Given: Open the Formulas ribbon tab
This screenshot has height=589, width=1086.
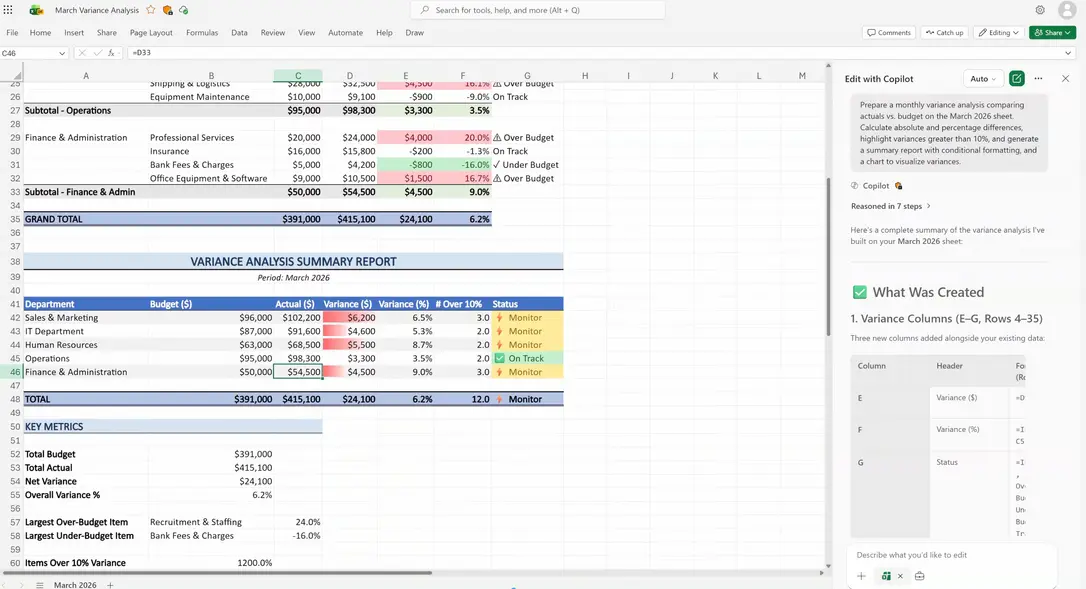Looking at the screenshot, I should pos(202,33).
